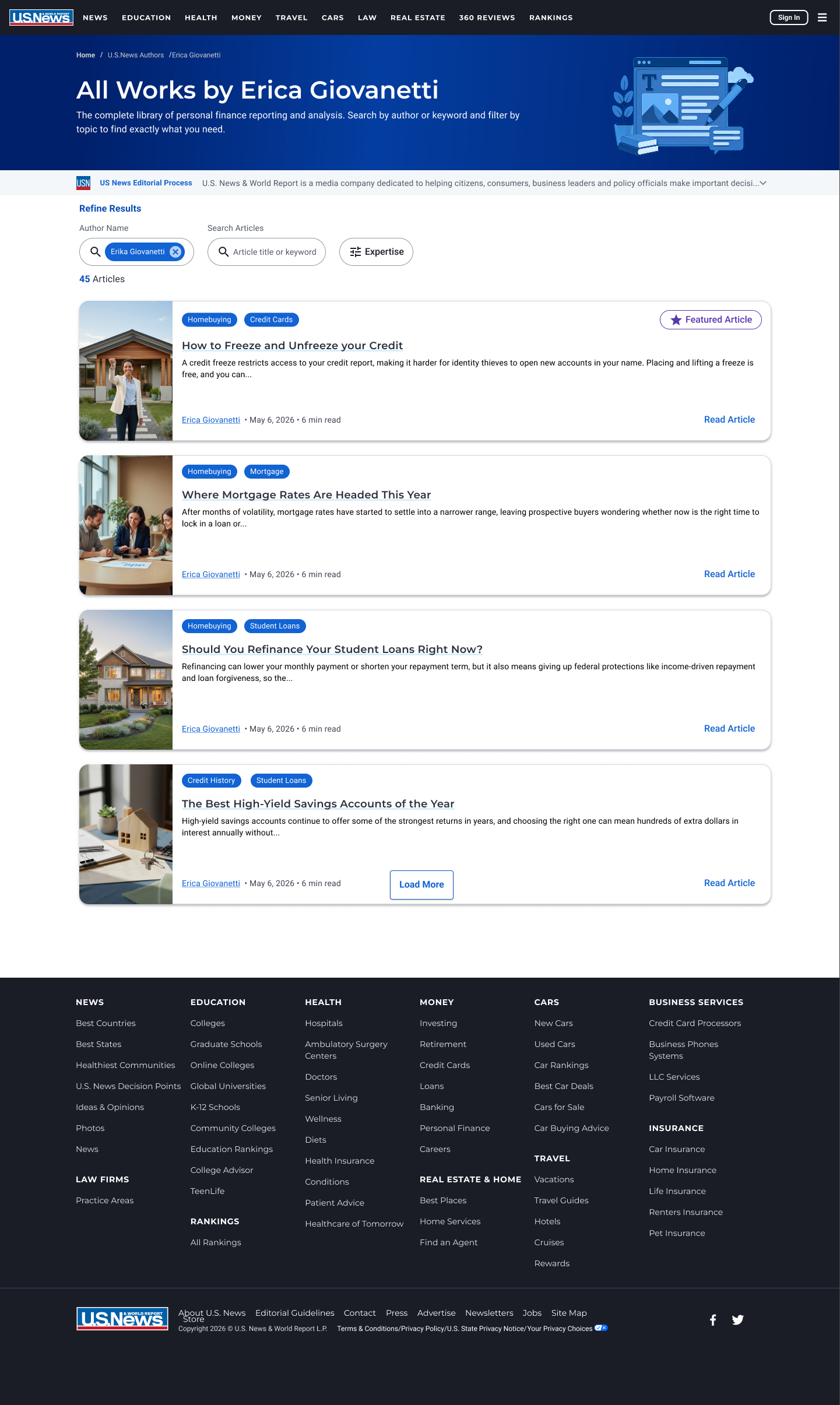The image size is (840, 1405).
Task: Open Pet Insurance footer link
Action: (x=677, y=1233)
